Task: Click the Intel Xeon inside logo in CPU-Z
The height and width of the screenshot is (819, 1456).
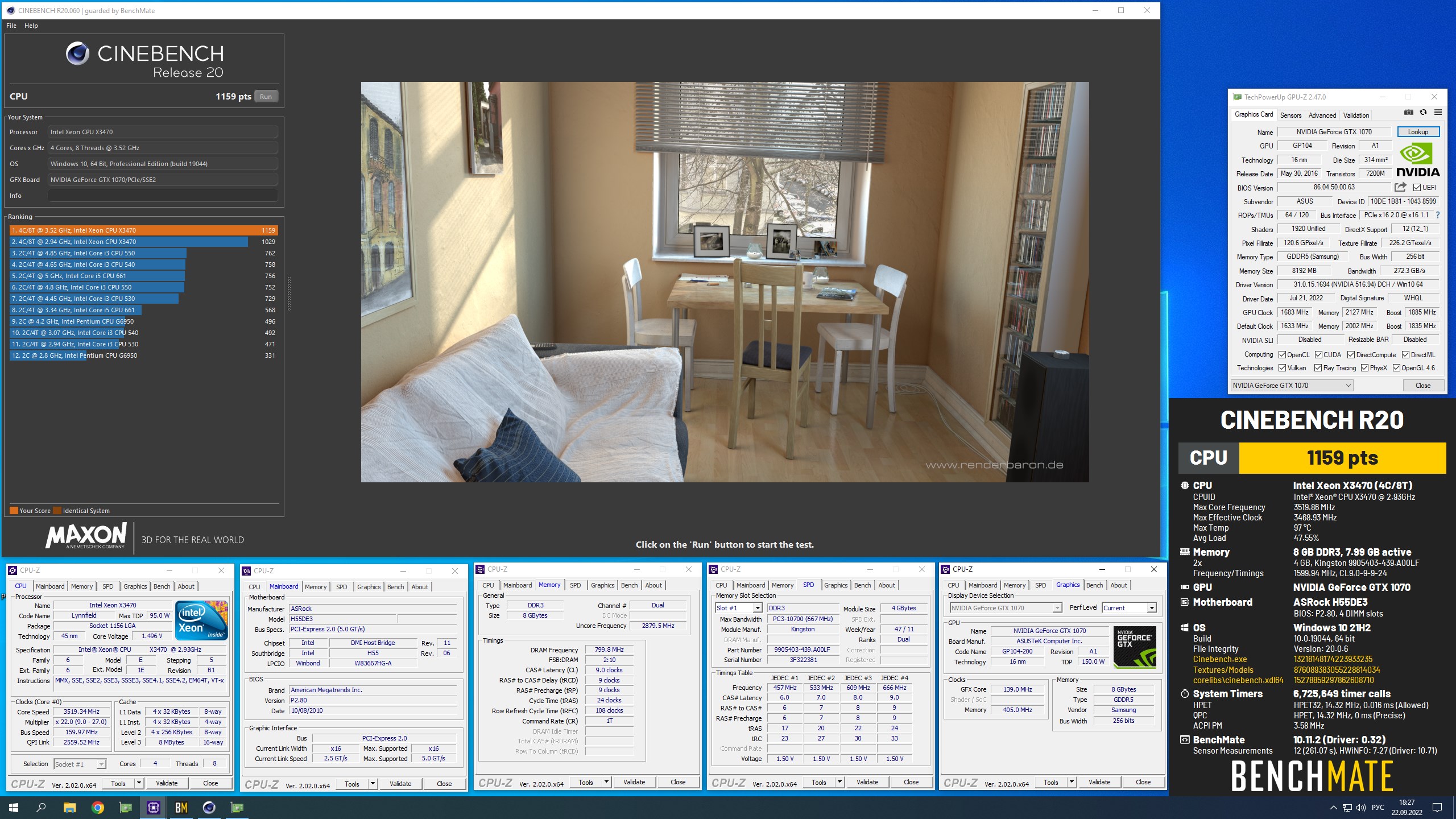Action: click(x=201, y=621)
